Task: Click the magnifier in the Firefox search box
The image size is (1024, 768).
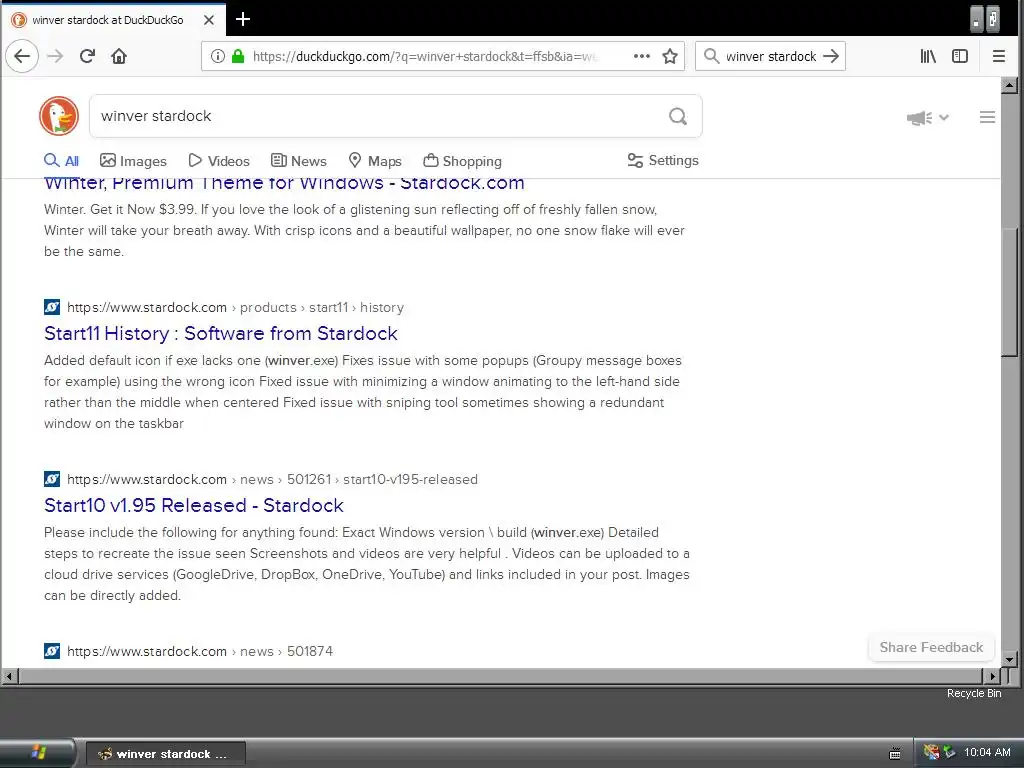Action: click(711, 56)
